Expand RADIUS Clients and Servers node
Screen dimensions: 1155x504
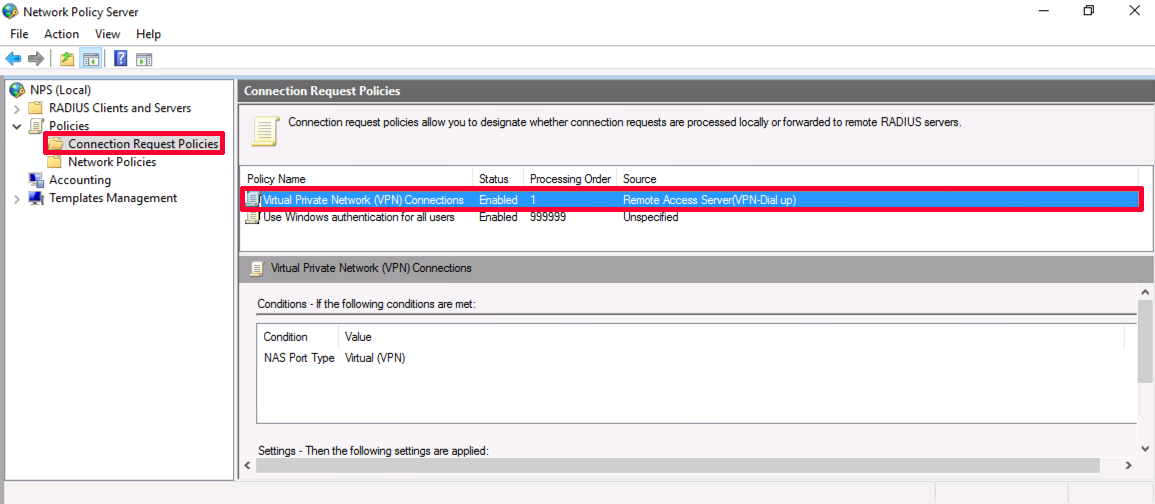(17, 108)
